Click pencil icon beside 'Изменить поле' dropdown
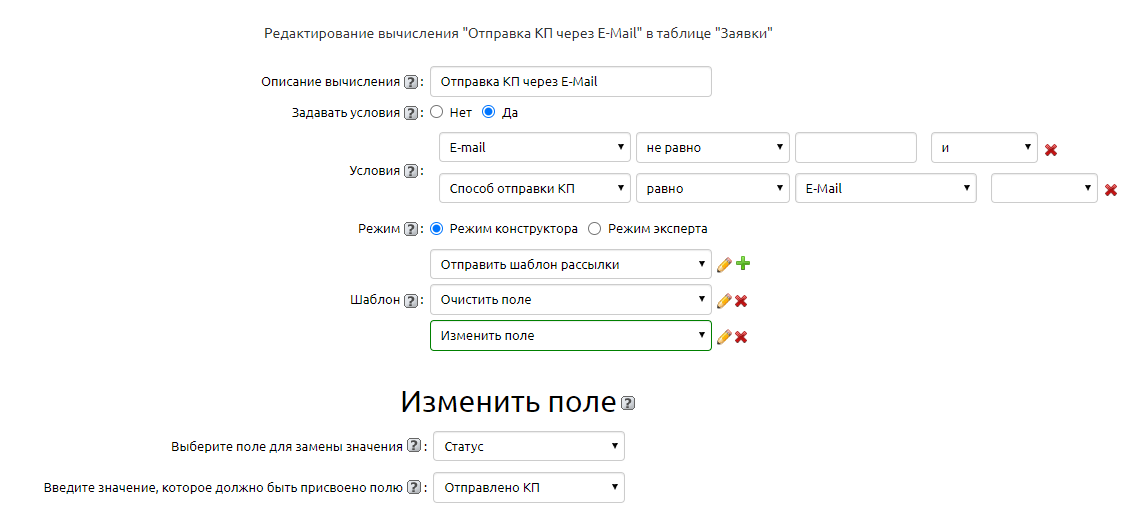 pos(724,337)
